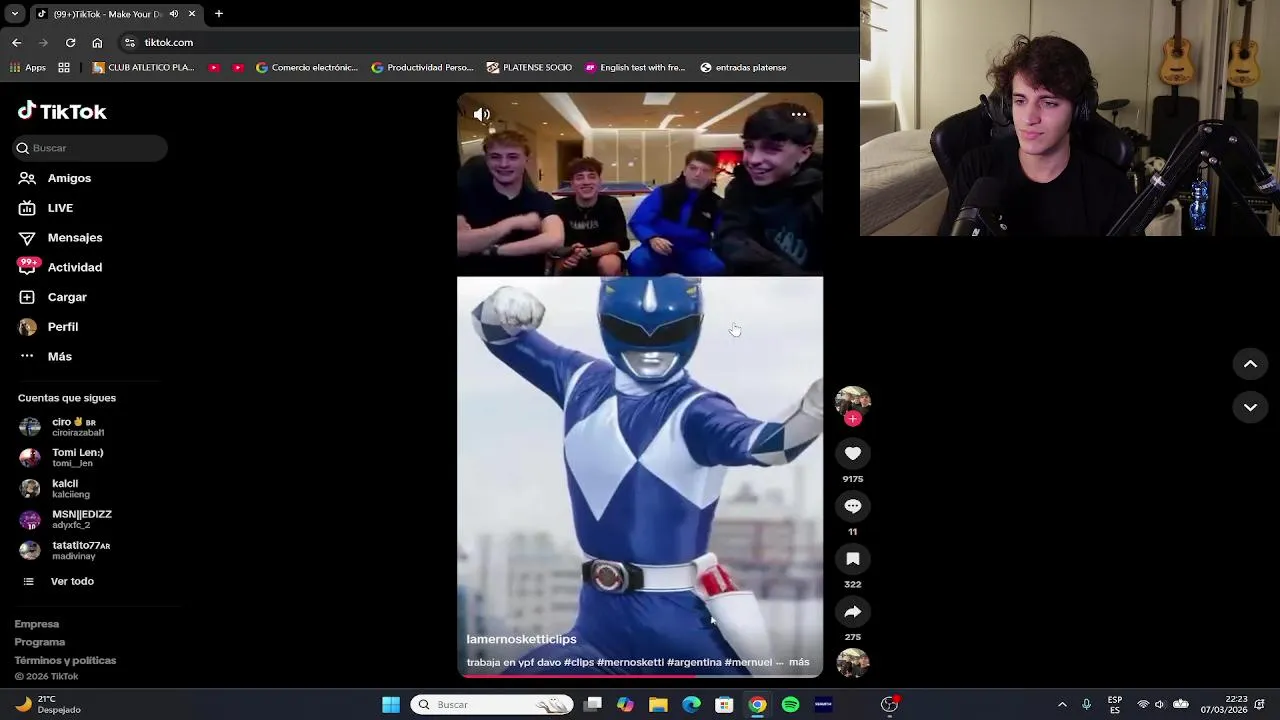Expand Términos y políticas footer section
Viewport: 1280px width, 720px height.
[x=65, y=660]
